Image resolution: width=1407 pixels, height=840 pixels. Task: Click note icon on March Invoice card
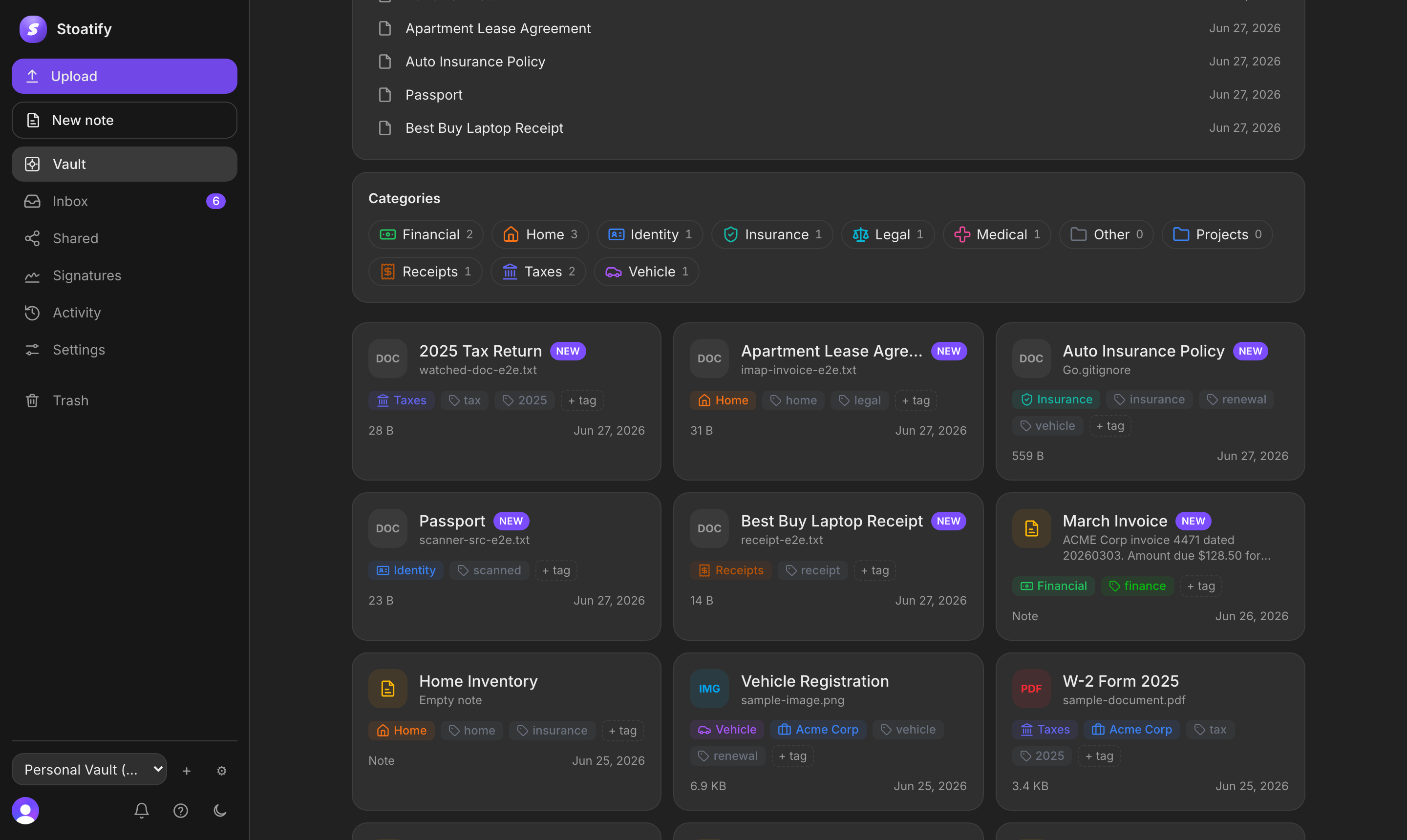1031,528
